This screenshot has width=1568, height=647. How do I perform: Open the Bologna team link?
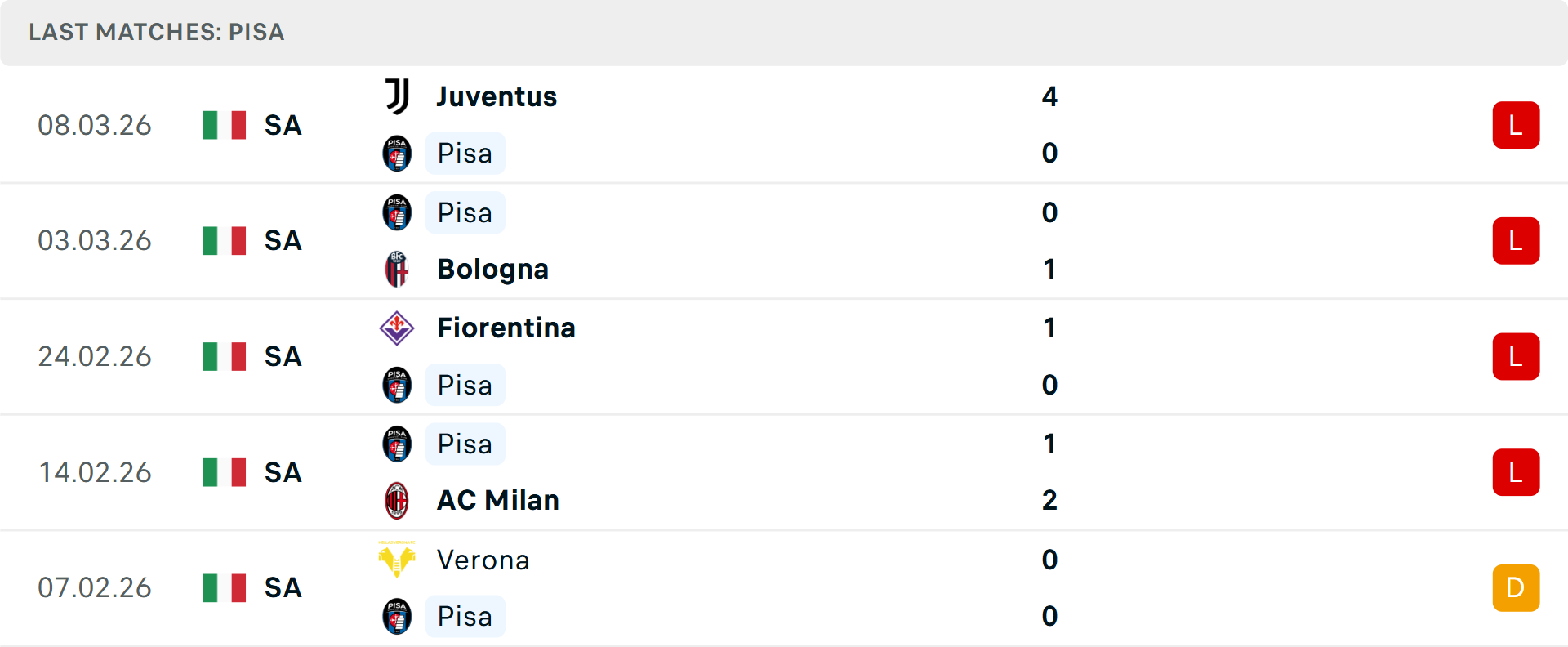click(492, 269)
